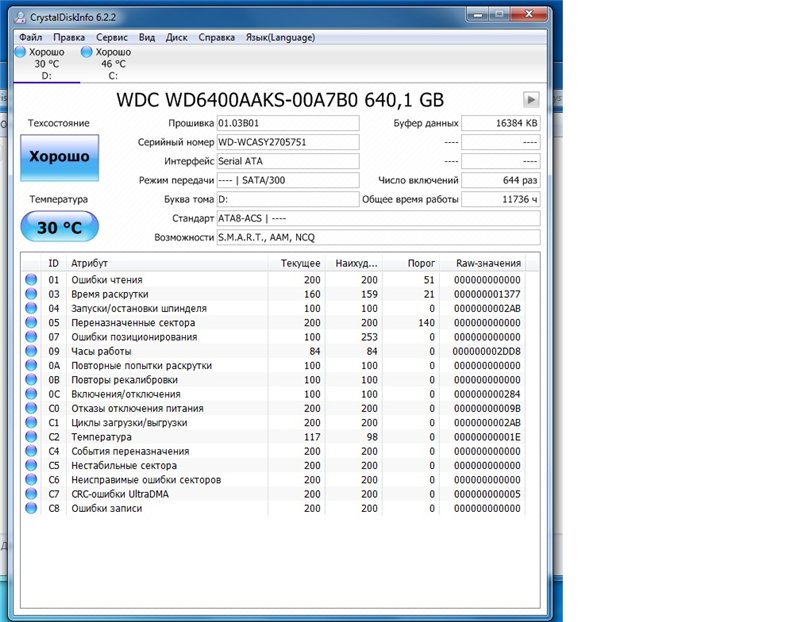Minimize the CrystalDiskInfo window
This screenshot has height=622, width=800.
[478, 15]
